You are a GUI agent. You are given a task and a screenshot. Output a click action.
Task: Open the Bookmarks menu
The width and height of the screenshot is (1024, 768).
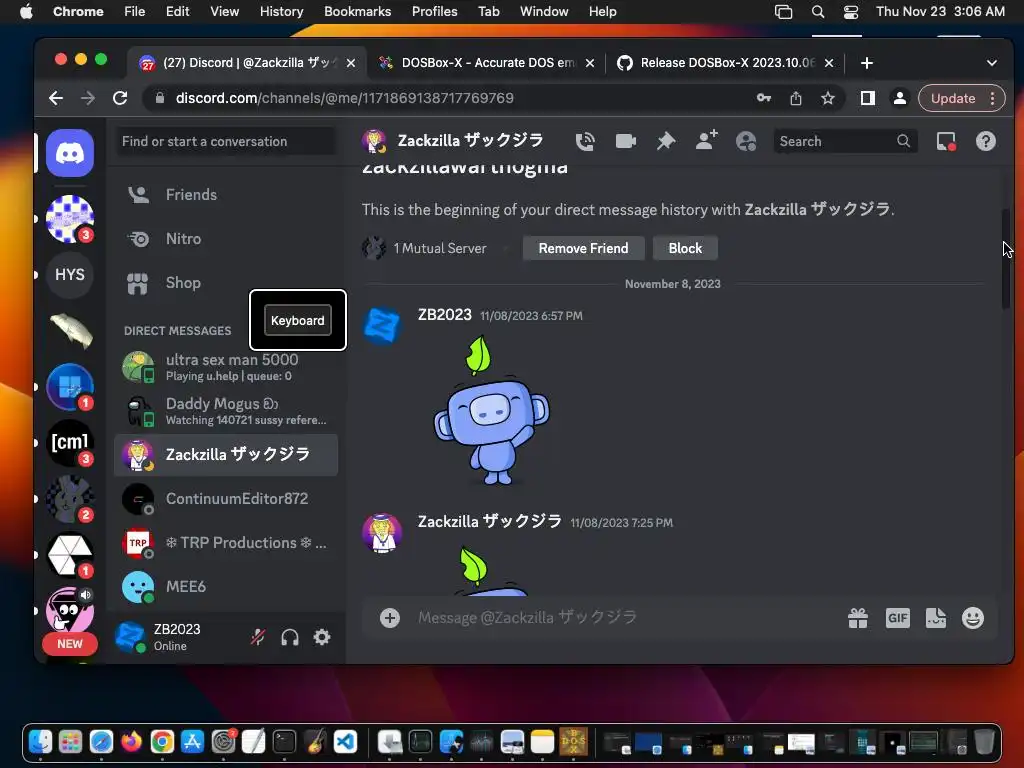[x=357, y=11]
